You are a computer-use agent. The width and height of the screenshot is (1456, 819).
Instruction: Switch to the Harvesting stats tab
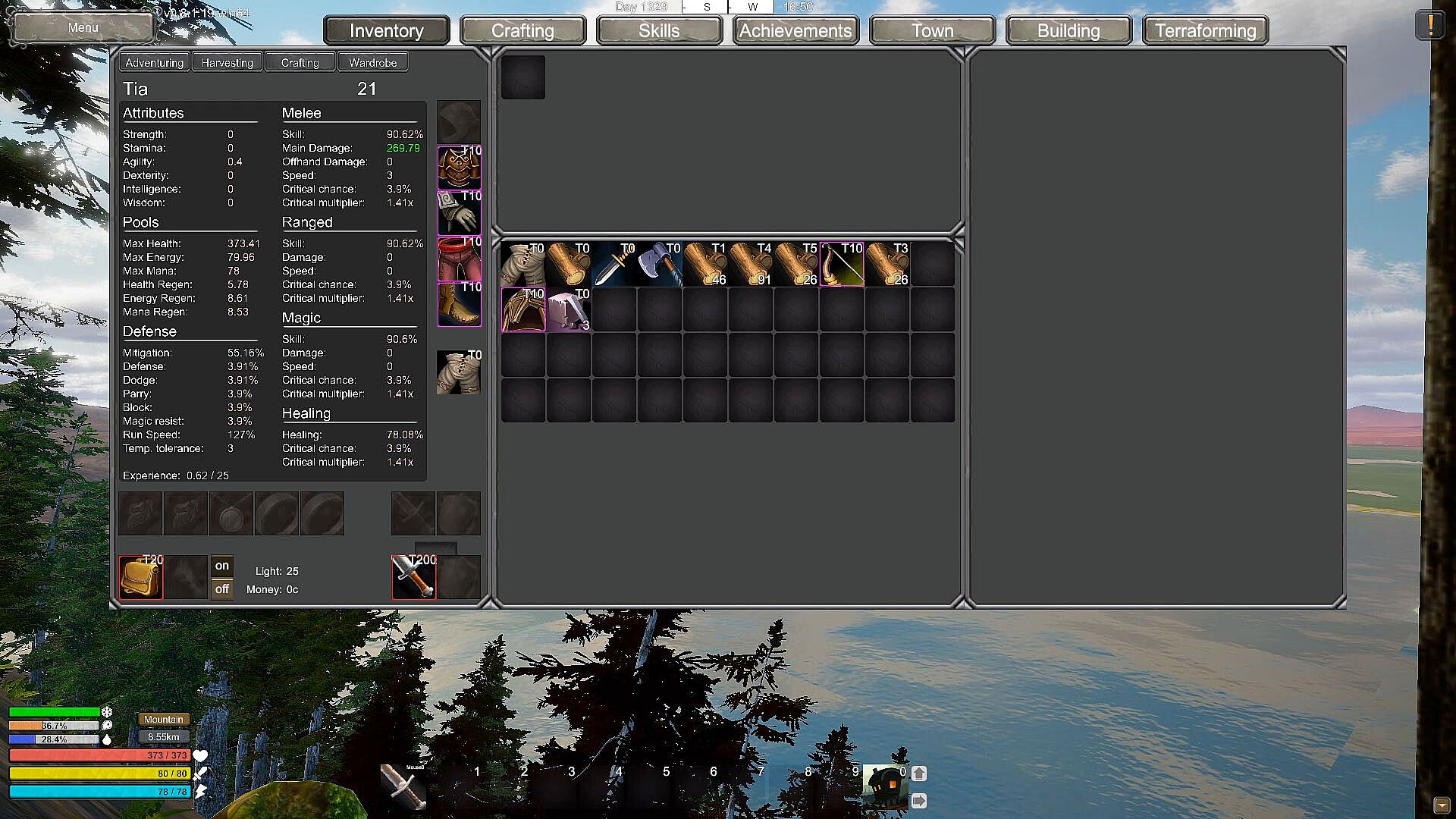click(227, 63)
